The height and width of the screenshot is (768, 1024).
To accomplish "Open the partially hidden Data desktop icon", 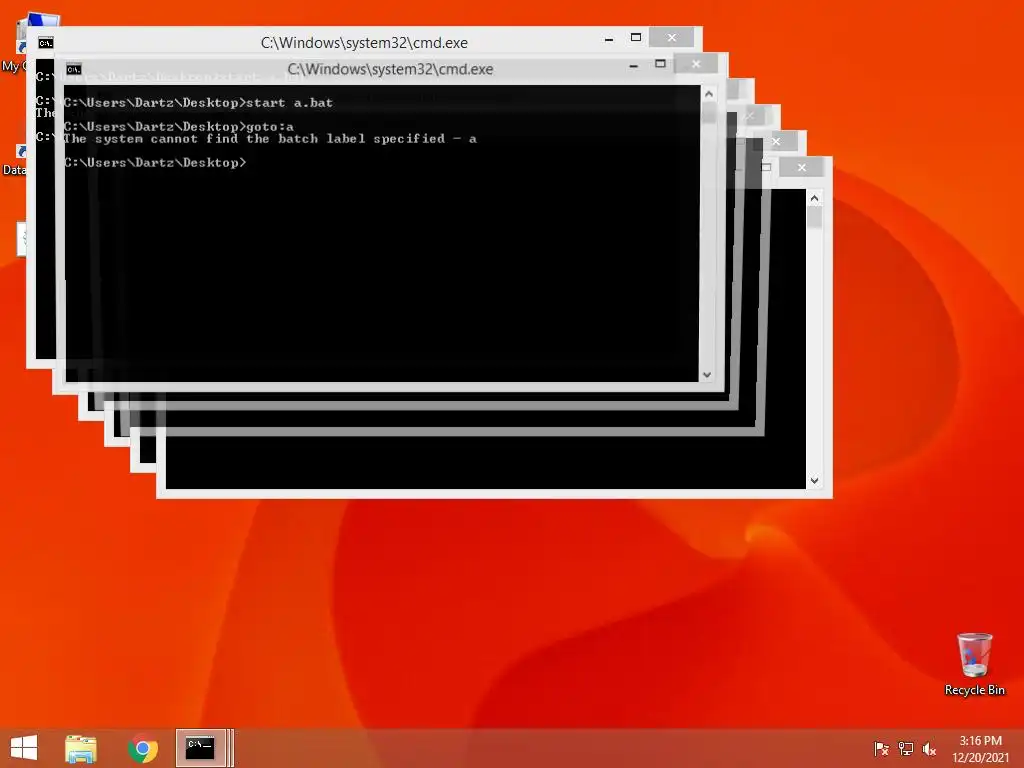I will pos(14,160).
